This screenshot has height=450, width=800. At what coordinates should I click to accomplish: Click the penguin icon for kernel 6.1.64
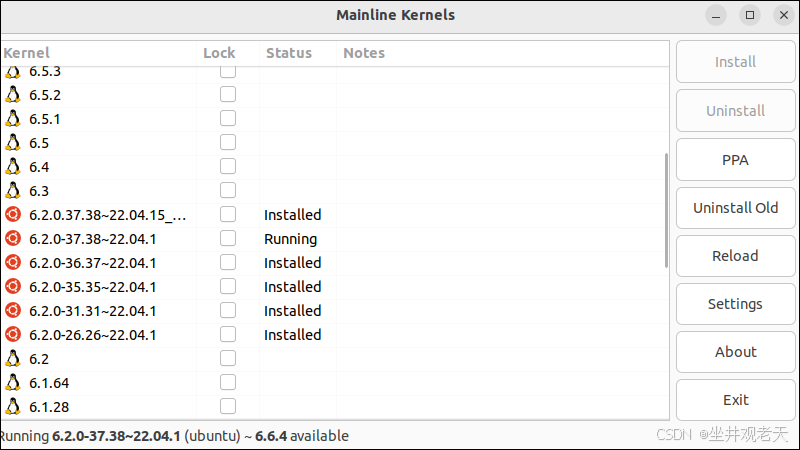[13, 383]
